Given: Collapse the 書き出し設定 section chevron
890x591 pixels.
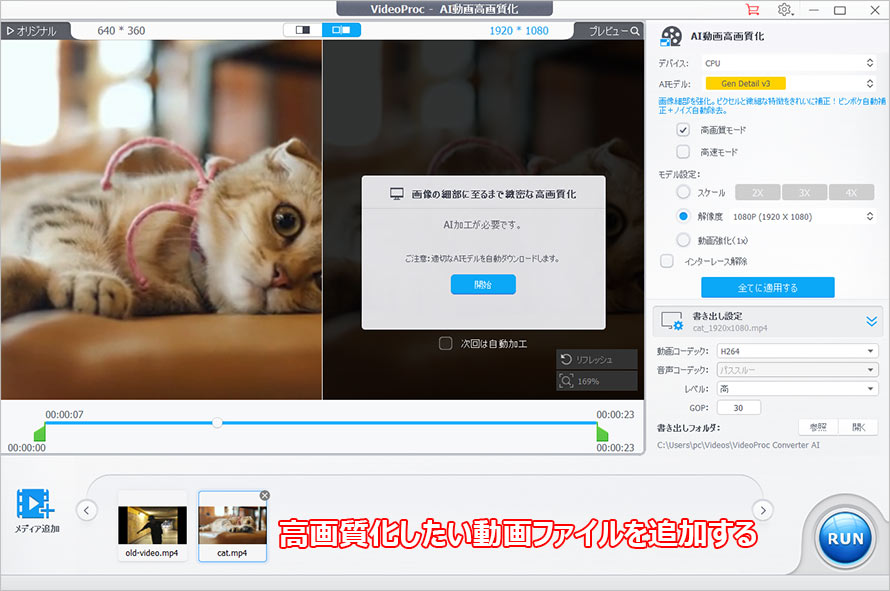Looking at the screenshot, I should tap(871, 321).
